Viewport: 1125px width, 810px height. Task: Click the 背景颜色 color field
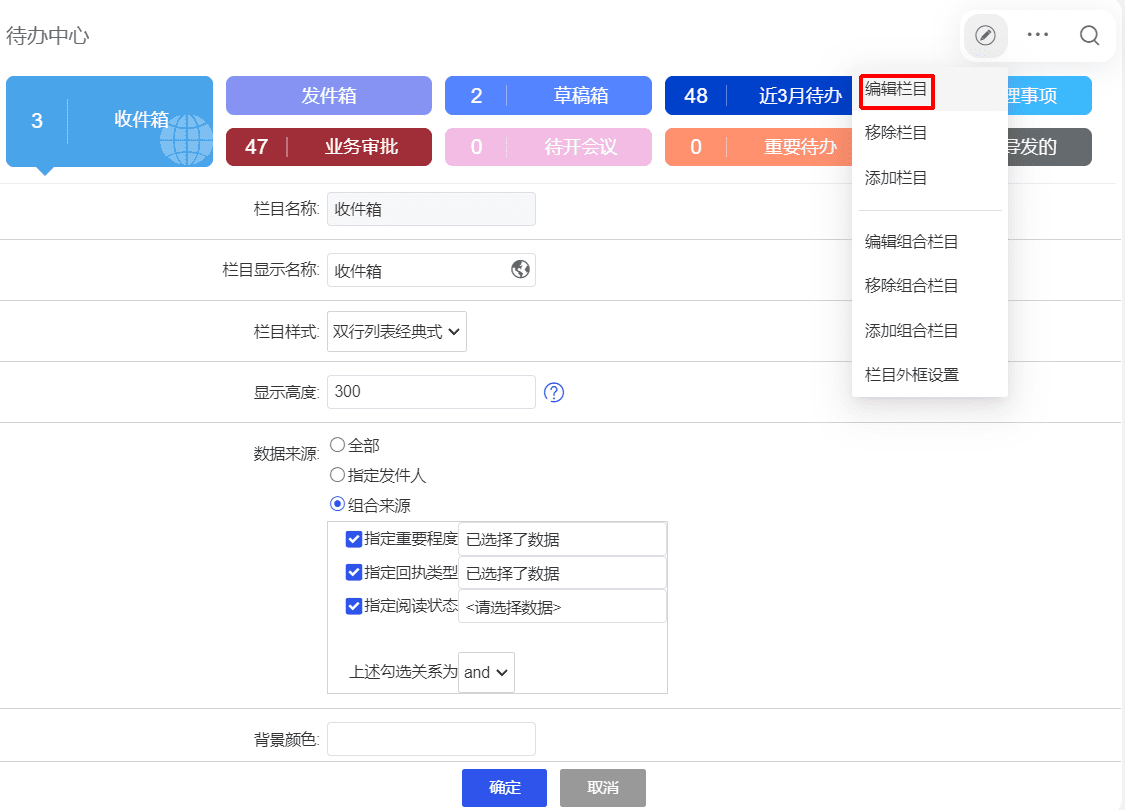point(431,739)
